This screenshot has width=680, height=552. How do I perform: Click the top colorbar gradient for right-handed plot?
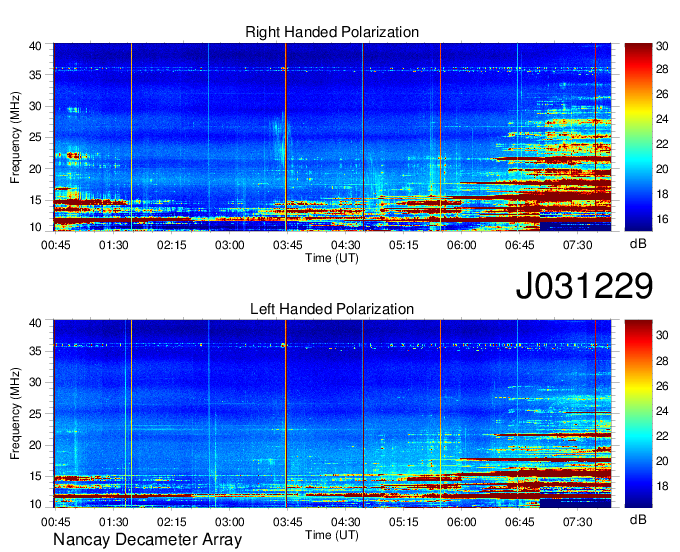pos(638,137)
